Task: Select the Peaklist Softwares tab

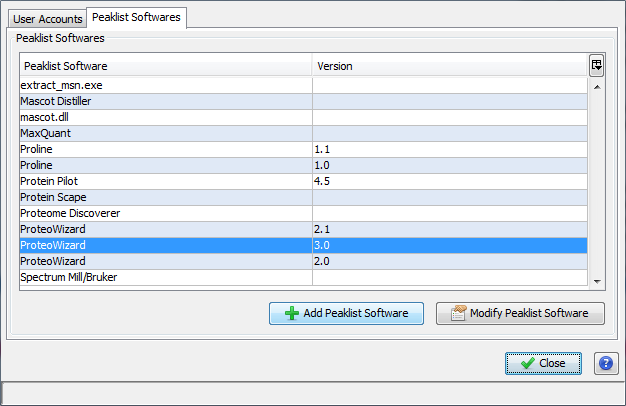Action: point(136,18)
